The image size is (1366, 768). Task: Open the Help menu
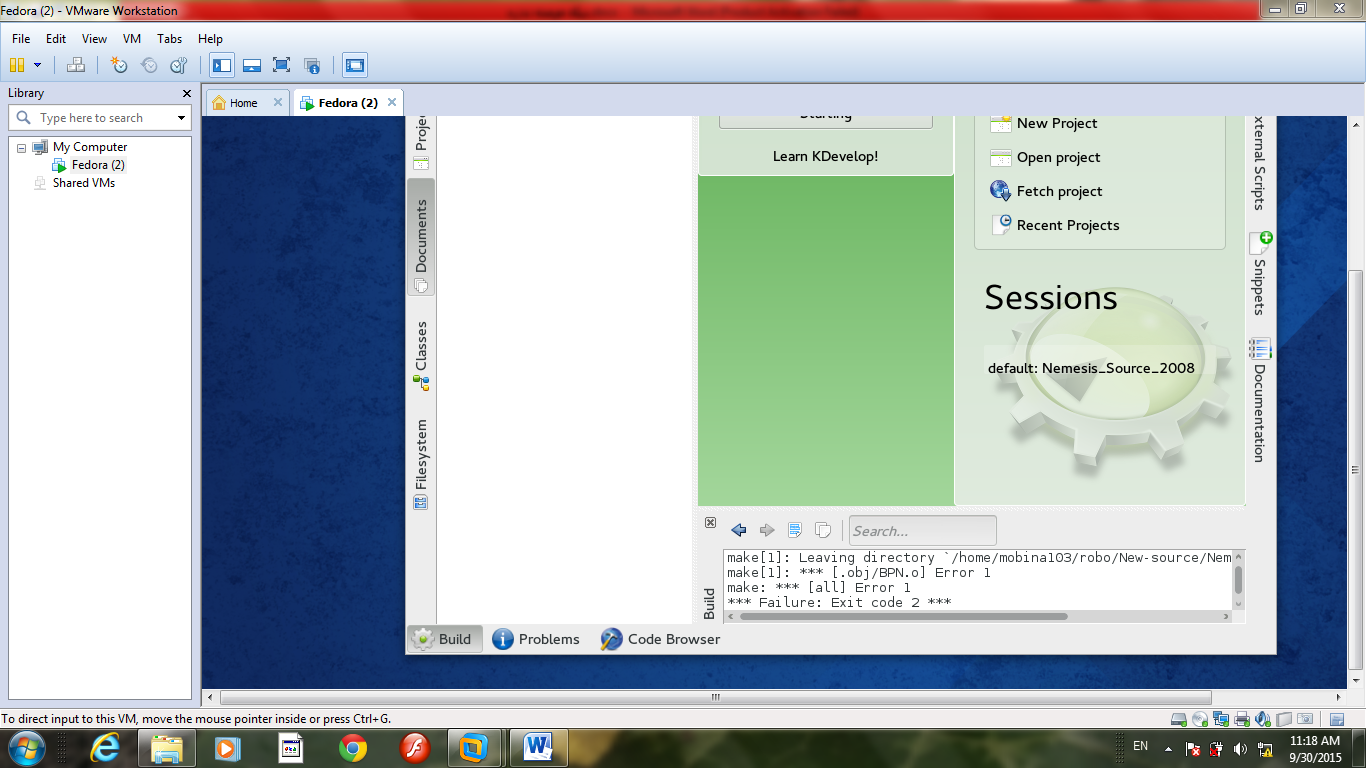(210, 39)
